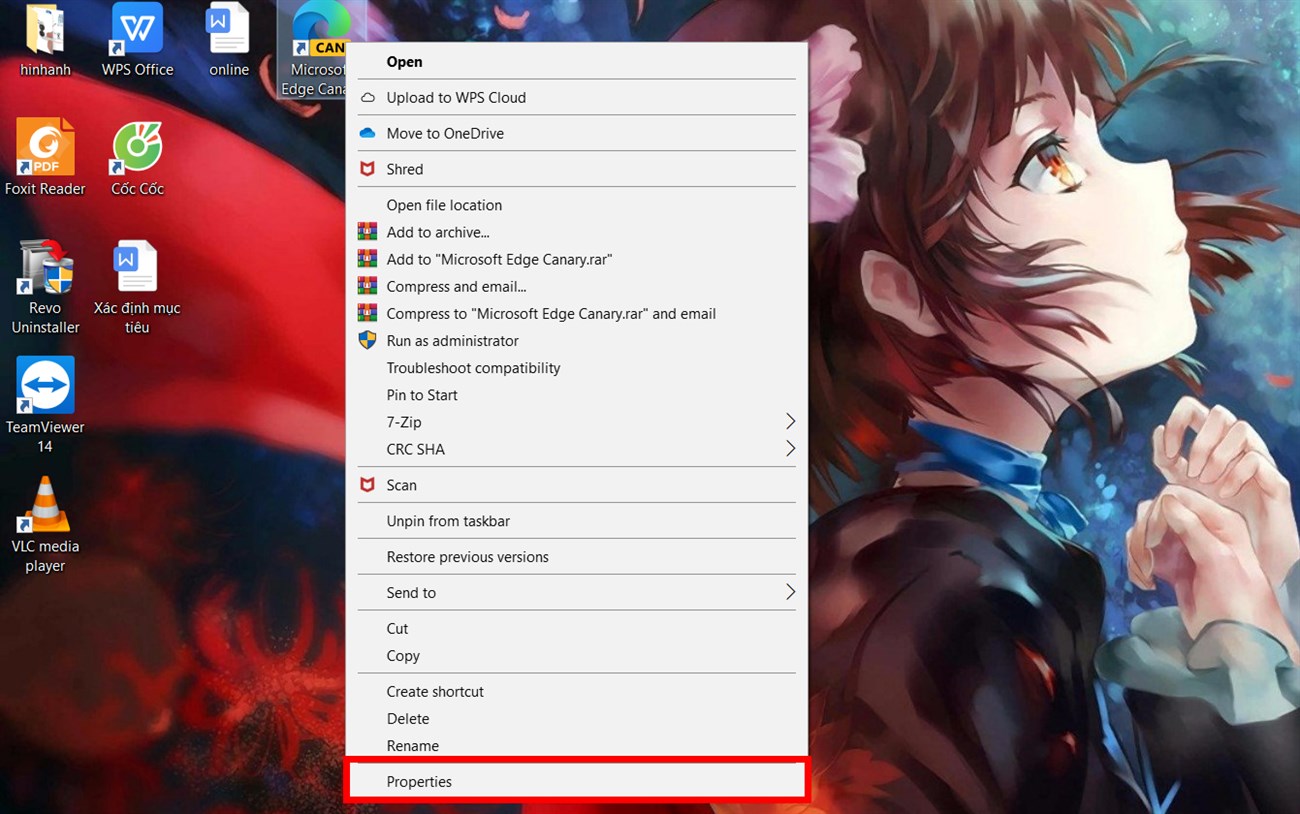This screenshot has width=1300, height=814.
Task: Click shield icon beside Run as administrator
Action: [x=367, y=340]
